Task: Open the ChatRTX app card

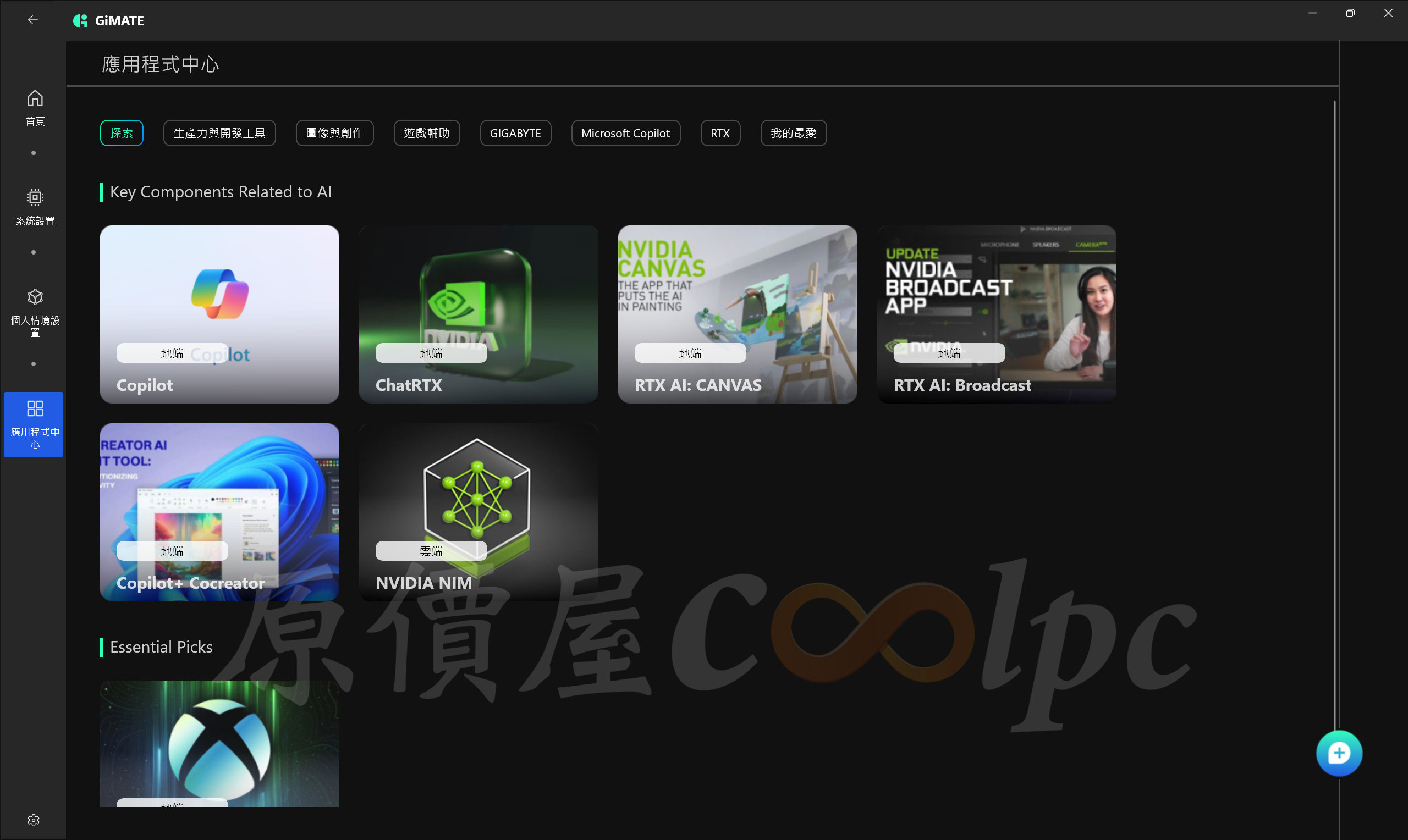Action: point(479,314)
